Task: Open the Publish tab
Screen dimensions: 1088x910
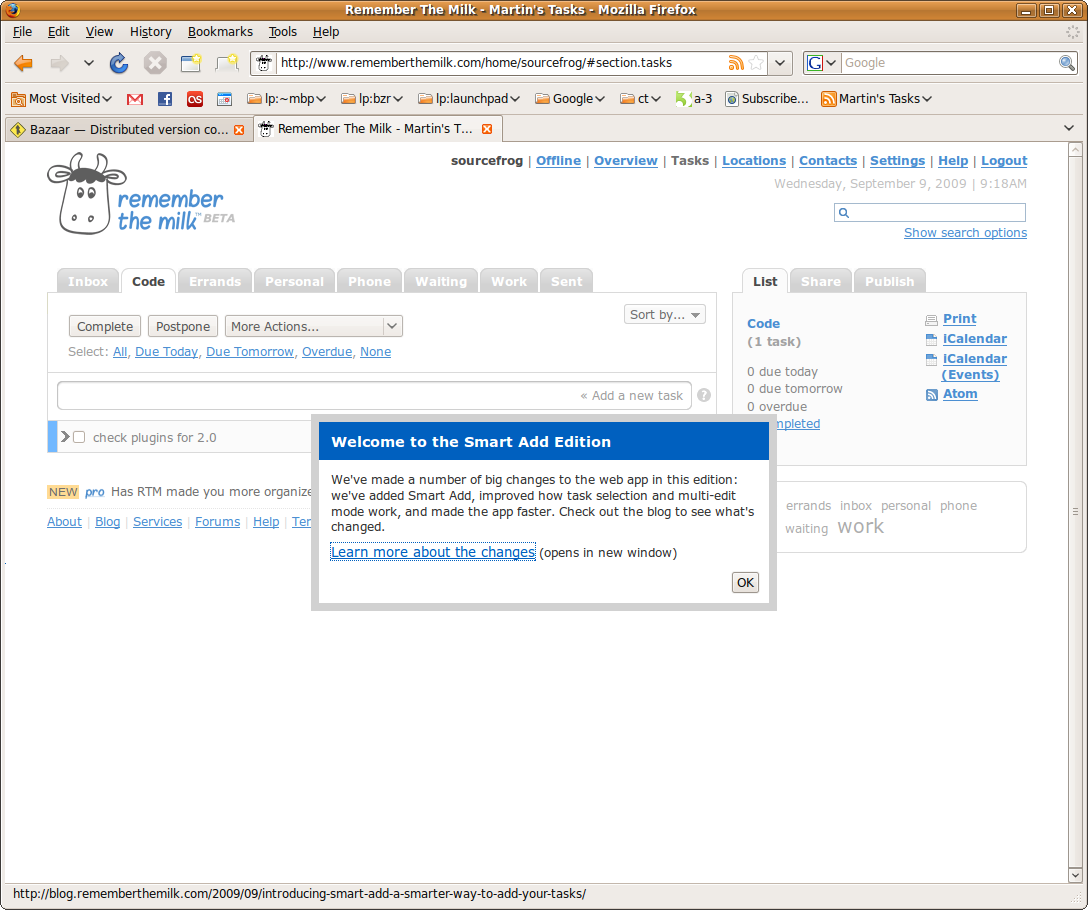Action: tap(890, 281)
